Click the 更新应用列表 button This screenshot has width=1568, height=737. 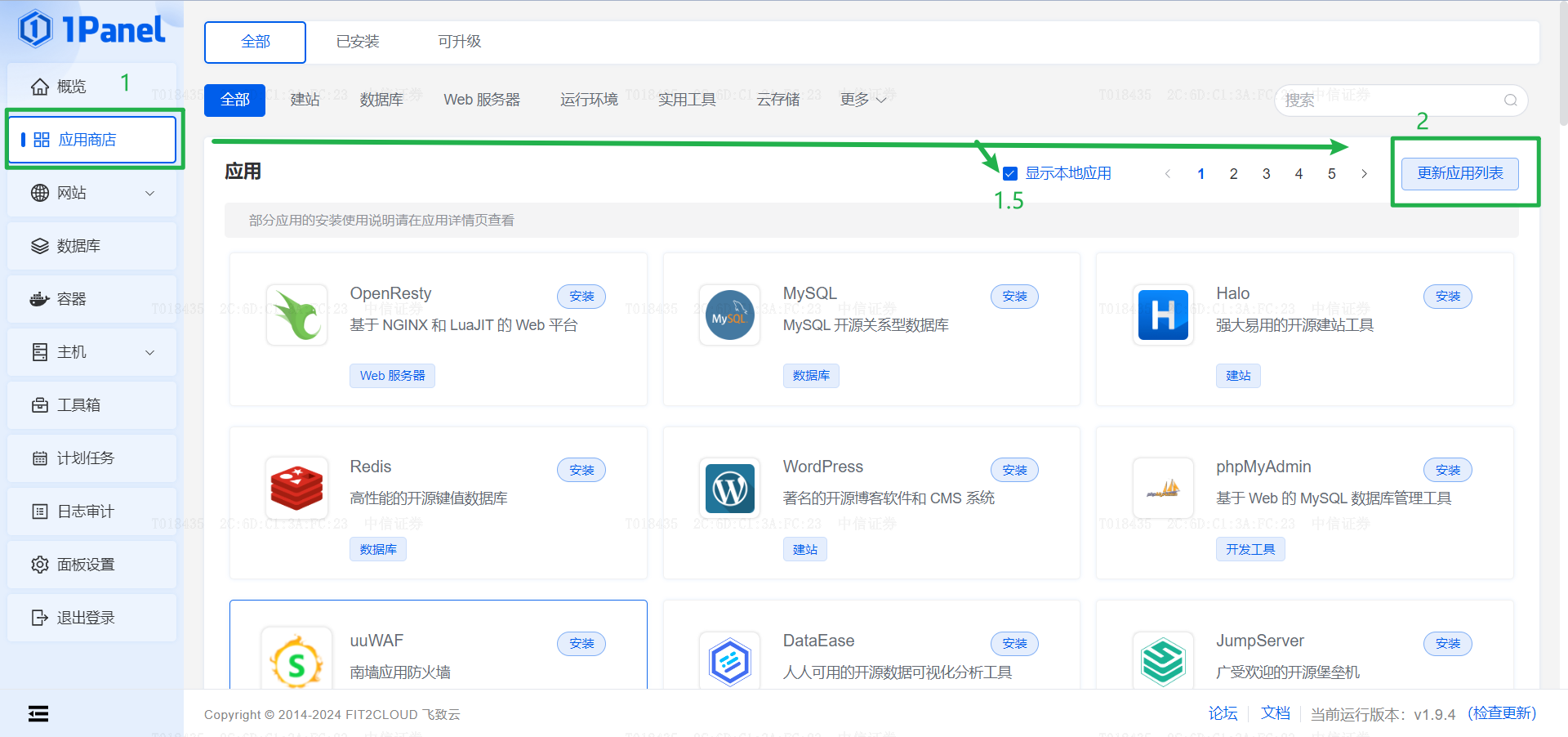pos(1460,173)
